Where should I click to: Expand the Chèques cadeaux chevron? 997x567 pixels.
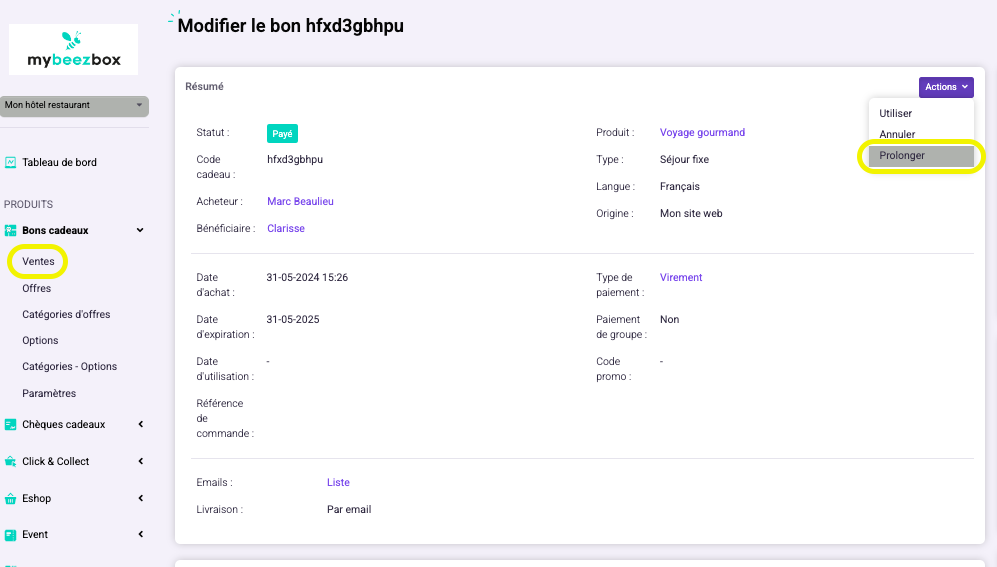pyautogui.click(x=141, y=424)
